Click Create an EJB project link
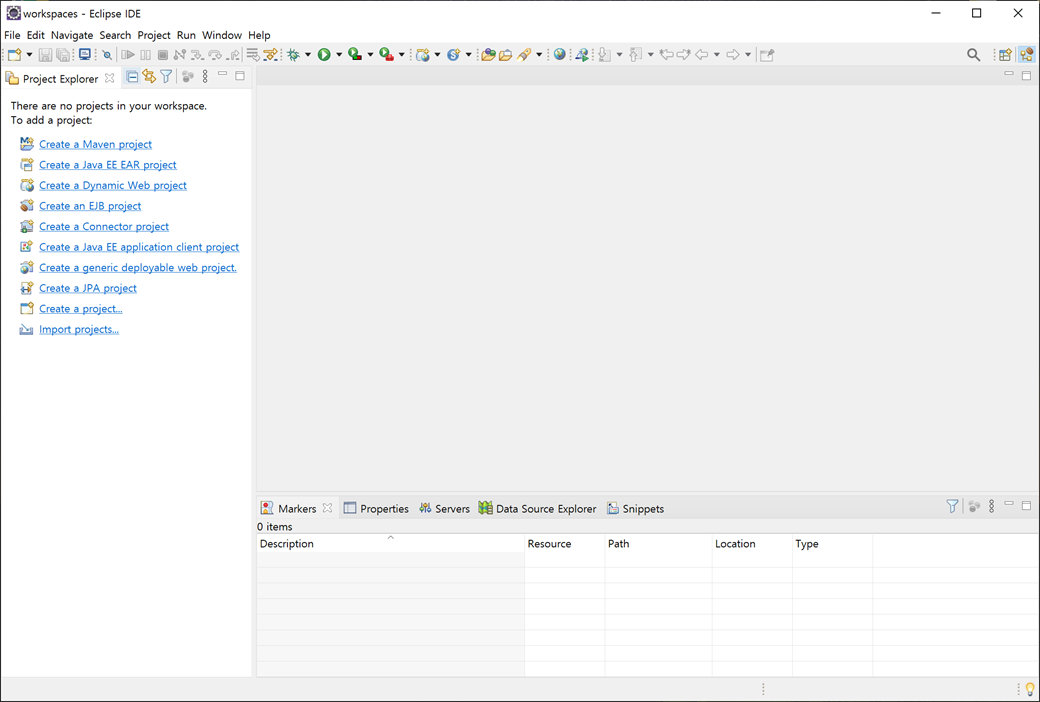Screen dimensions: 1040x702 tap(90, 206)
